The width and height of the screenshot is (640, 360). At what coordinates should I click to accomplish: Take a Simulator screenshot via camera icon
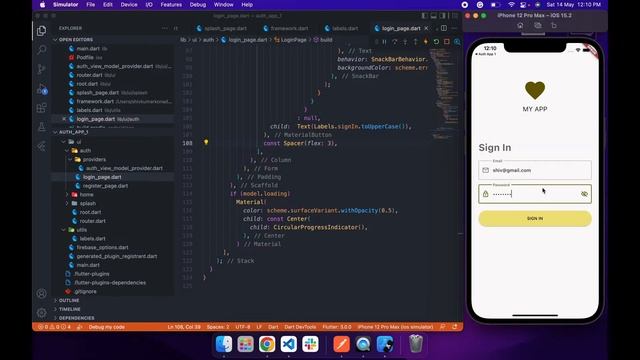tap(538, 25)
